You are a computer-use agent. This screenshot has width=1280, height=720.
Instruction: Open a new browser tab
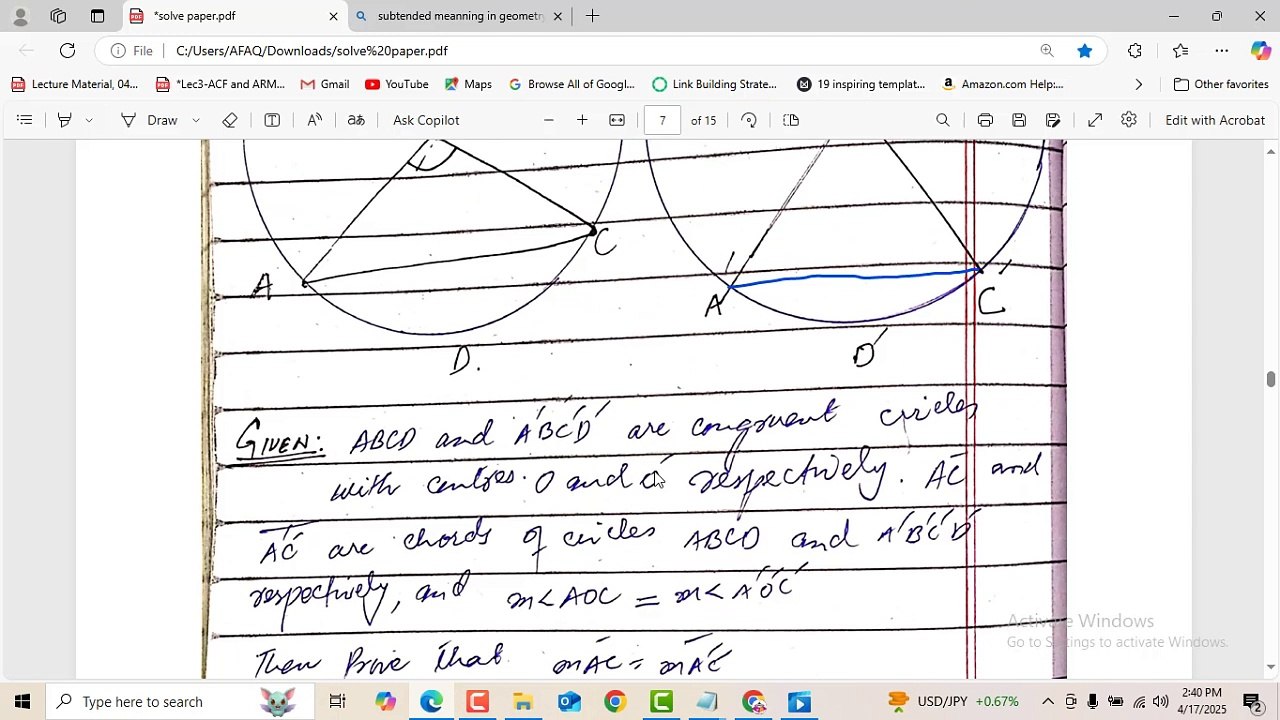pos(592,16)
